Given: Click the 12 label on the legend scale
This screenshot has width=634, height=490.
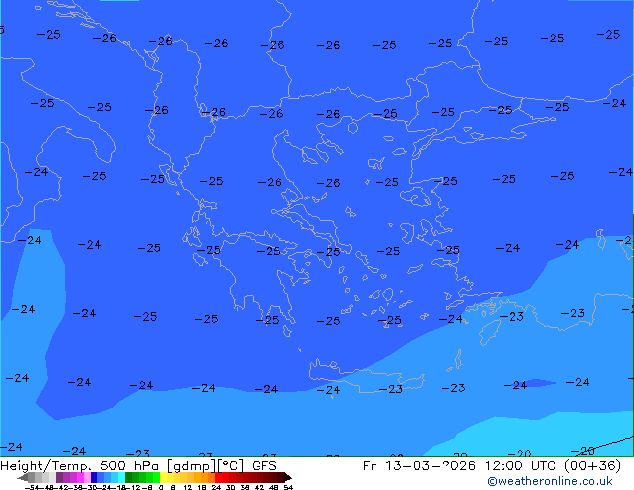Looking at the screenshot, I should click(x=188, y=487).
